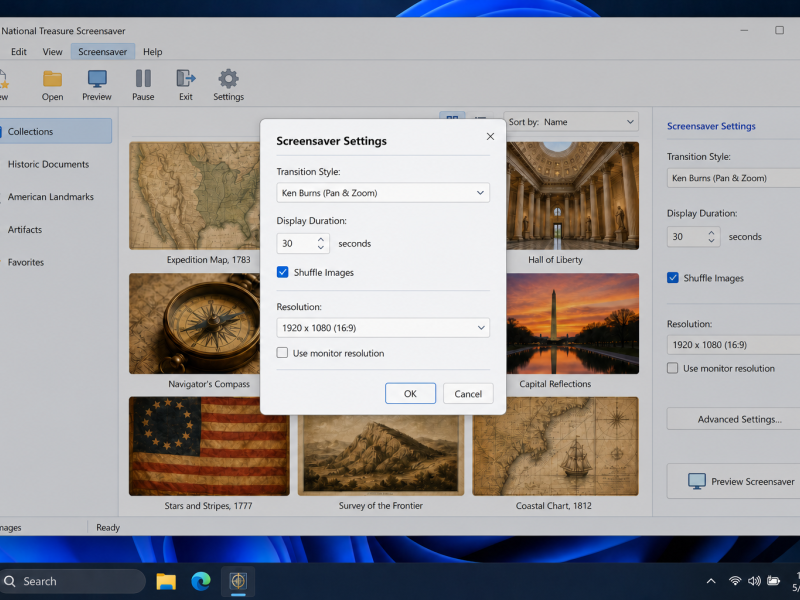This screenshot has width=800, height=600.
Task: Open the Sort by Name dropdown
Action: 571,122
